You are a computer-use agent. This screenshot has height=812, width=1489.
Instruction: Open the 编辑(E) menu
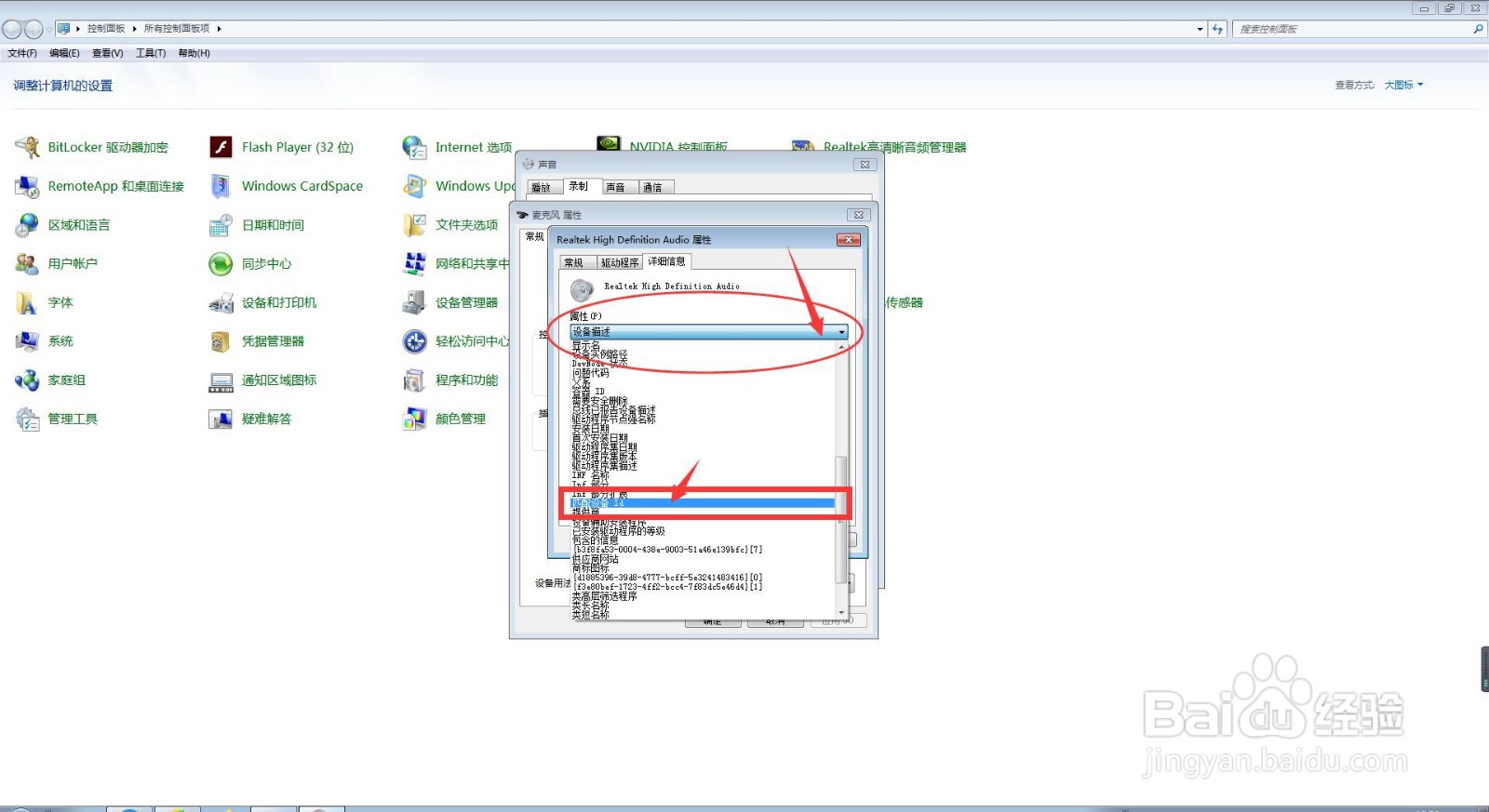64,53
